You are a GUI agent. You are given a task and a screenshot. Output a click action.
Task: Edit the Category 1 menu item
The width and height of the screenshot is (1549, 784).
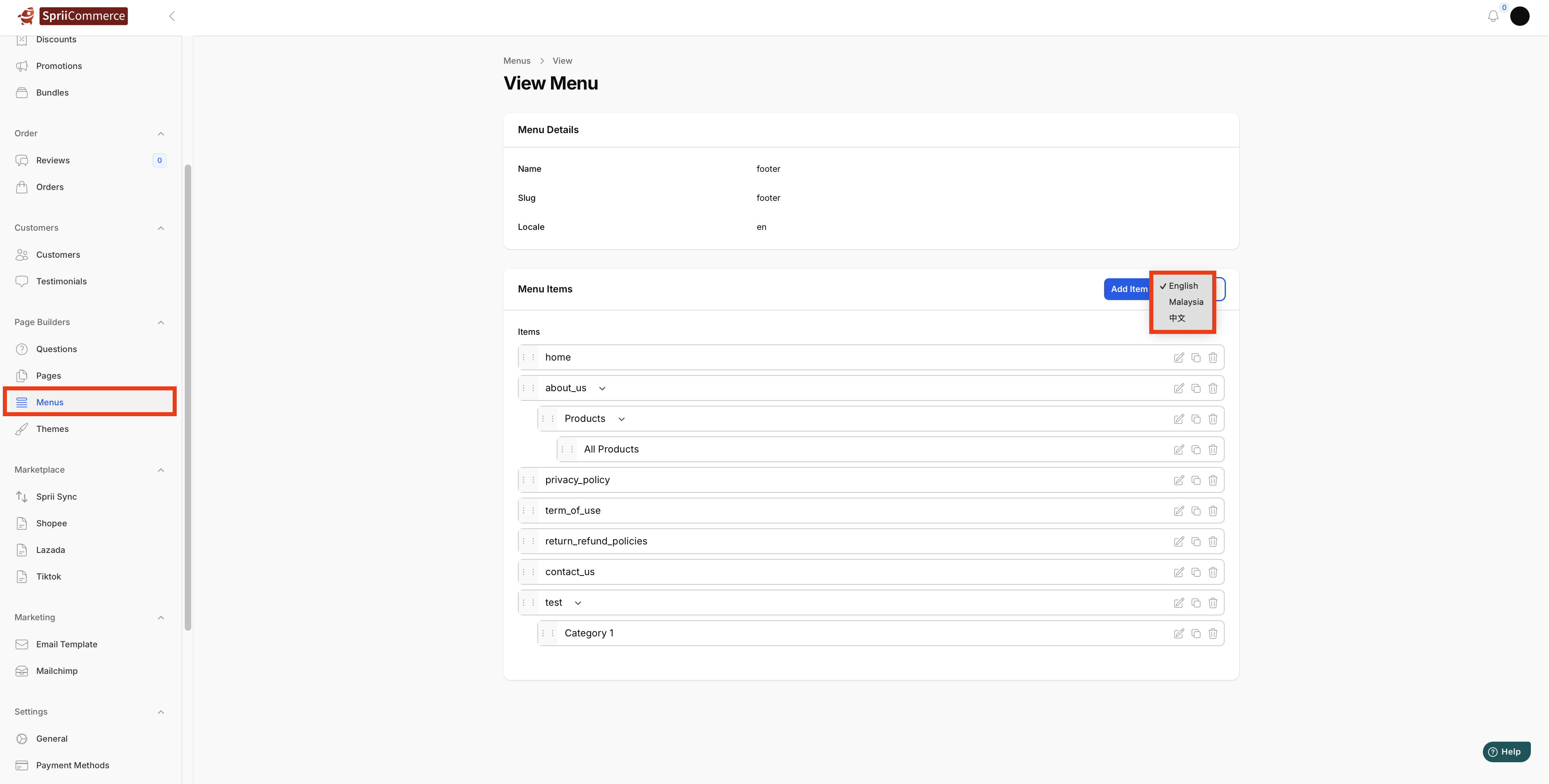pos(1179,634)
